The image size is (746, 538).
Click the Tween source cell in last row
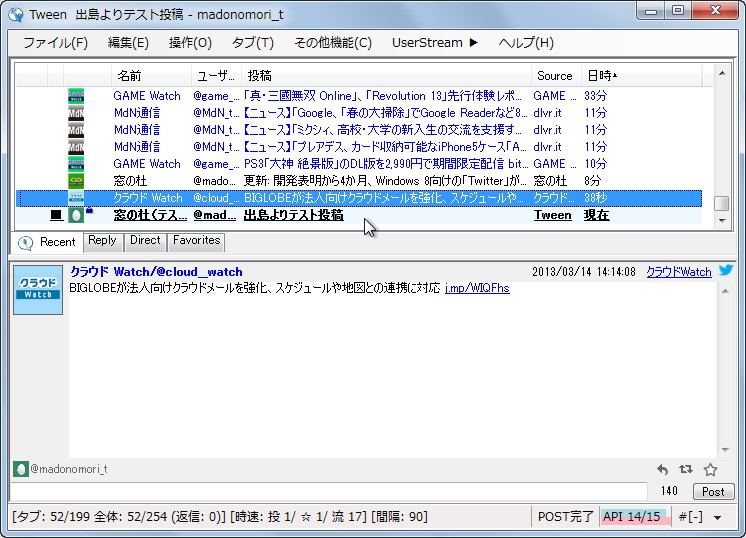(552, 215)
